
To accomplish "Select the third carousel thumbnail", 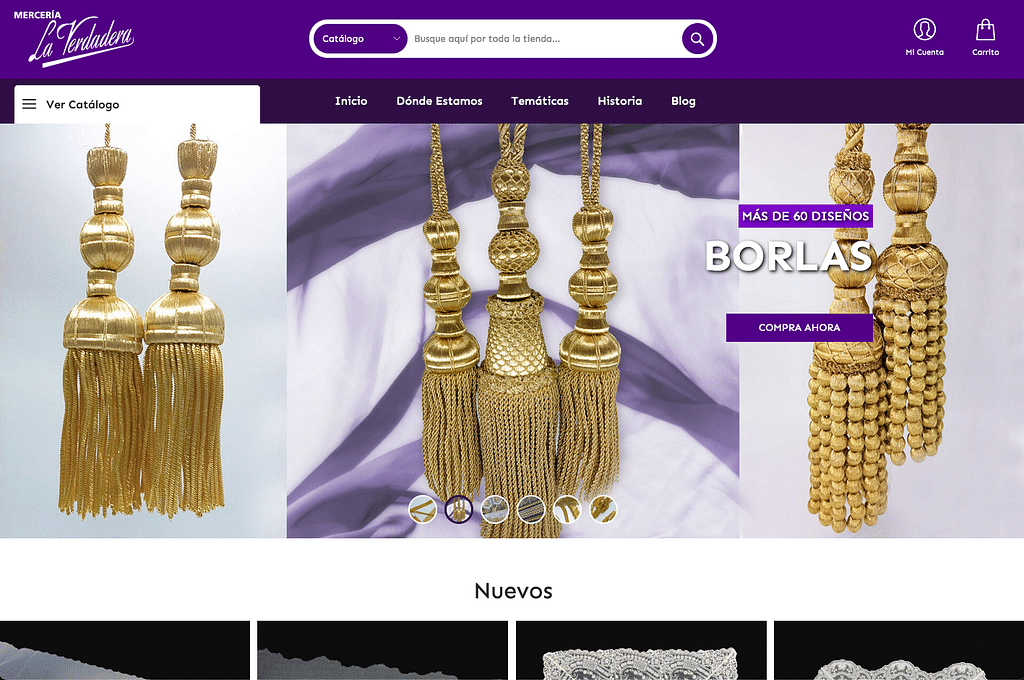I will [x=494, y=509].
